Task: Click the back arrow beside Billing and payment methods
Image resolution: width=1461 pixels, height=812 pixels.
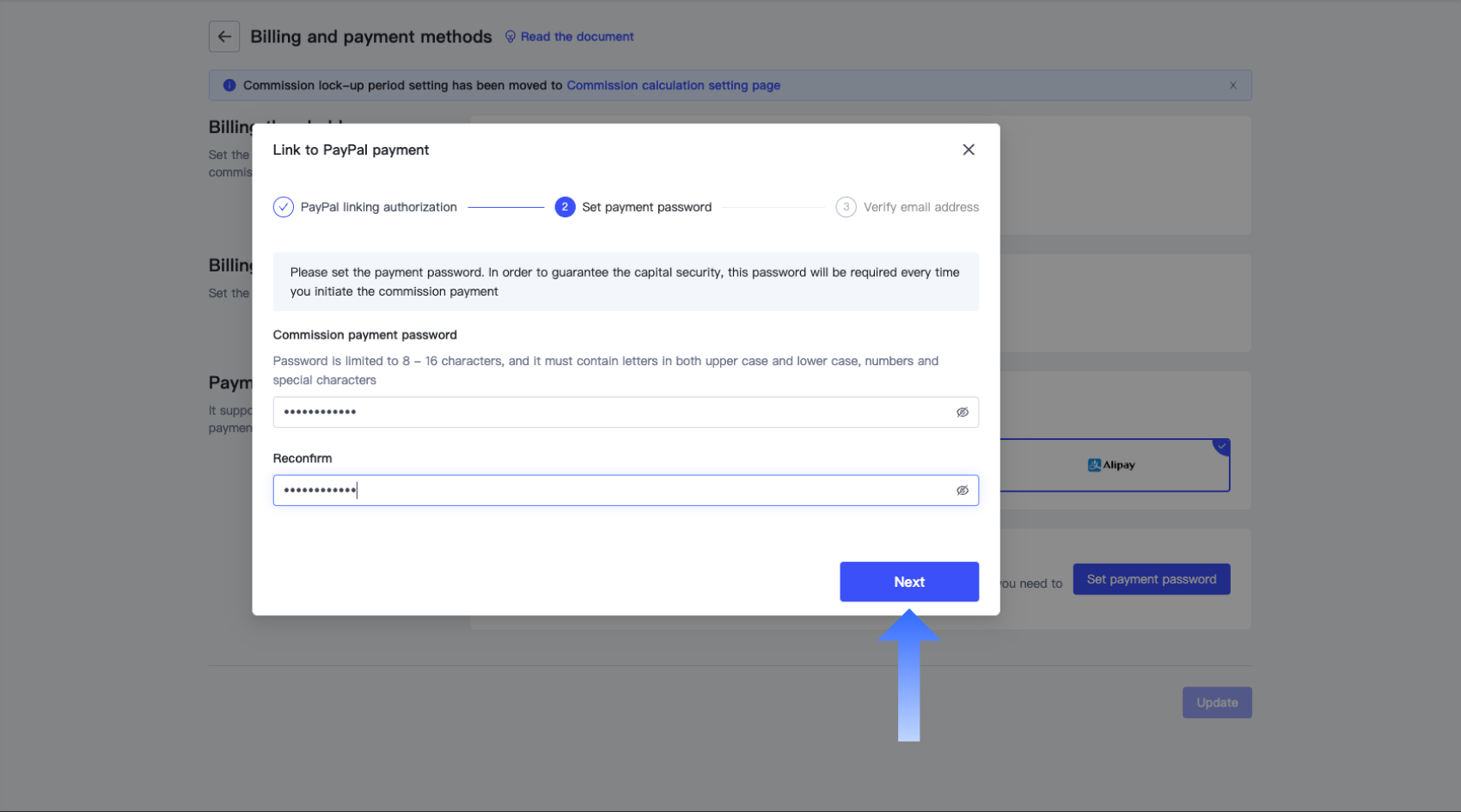Action: 223,36
